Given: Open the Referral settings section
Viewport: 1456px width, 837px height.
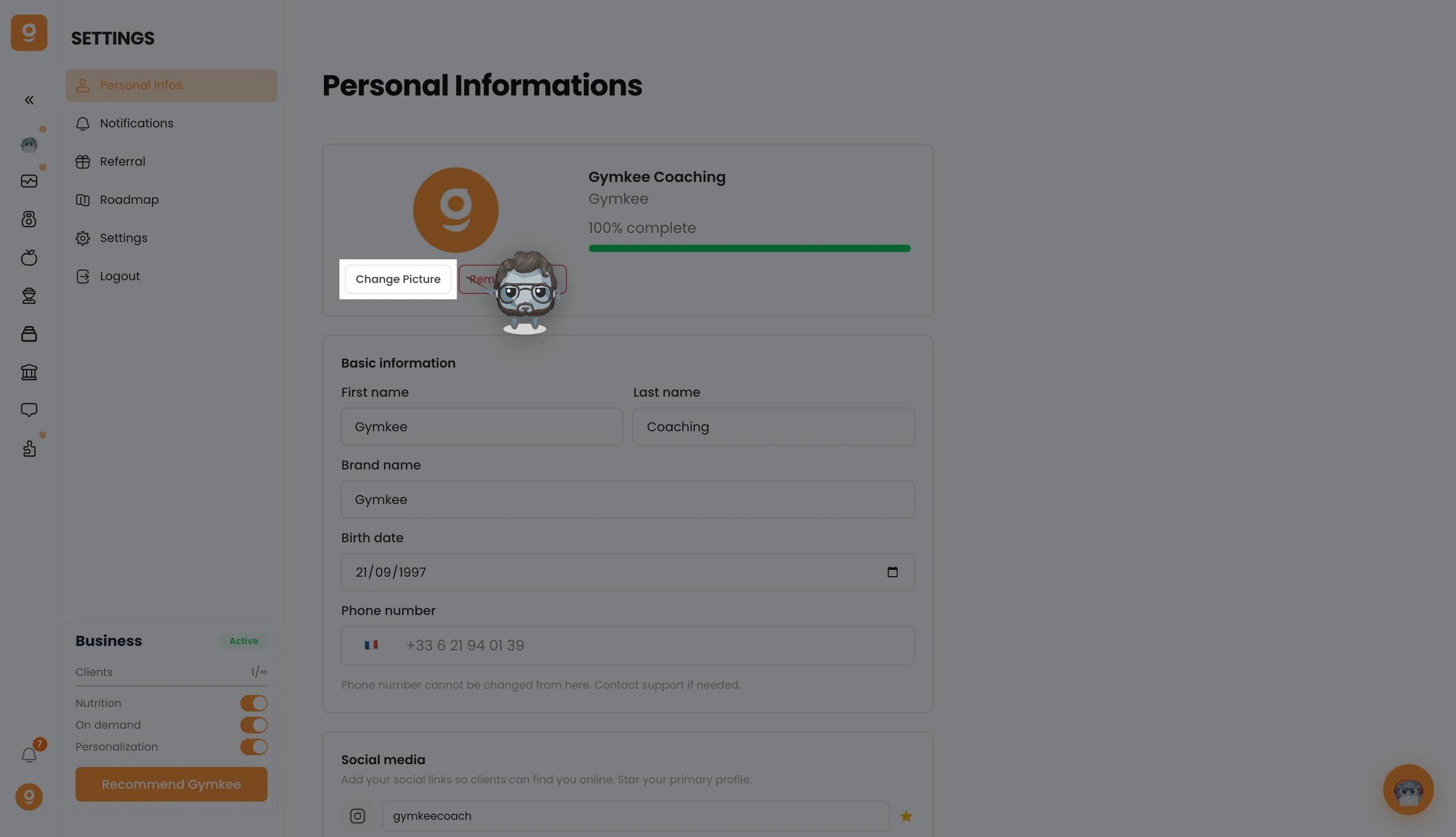Looking at the screenshot, I should pyautogui.click(x=172, y=162).
